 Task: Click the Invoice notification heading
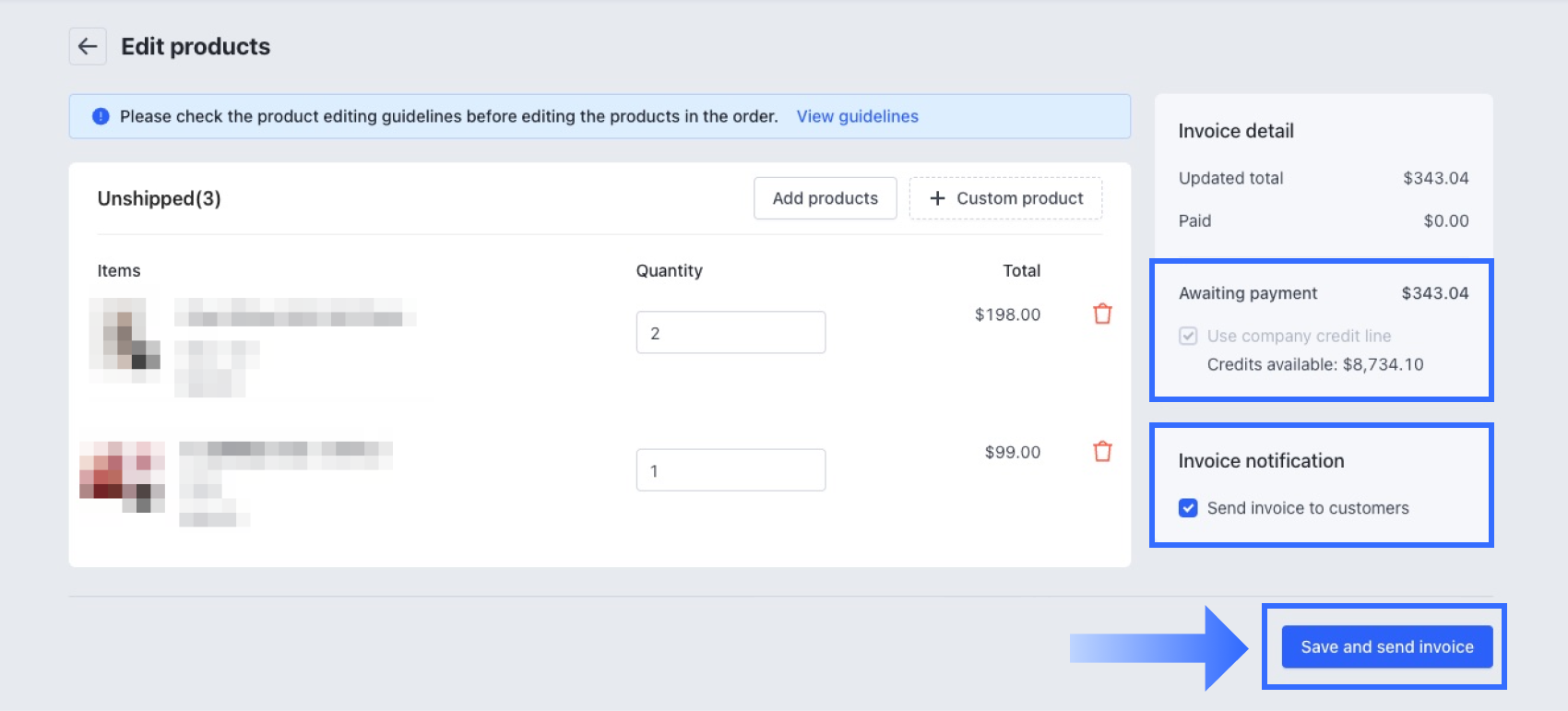tap(1261, 461)
